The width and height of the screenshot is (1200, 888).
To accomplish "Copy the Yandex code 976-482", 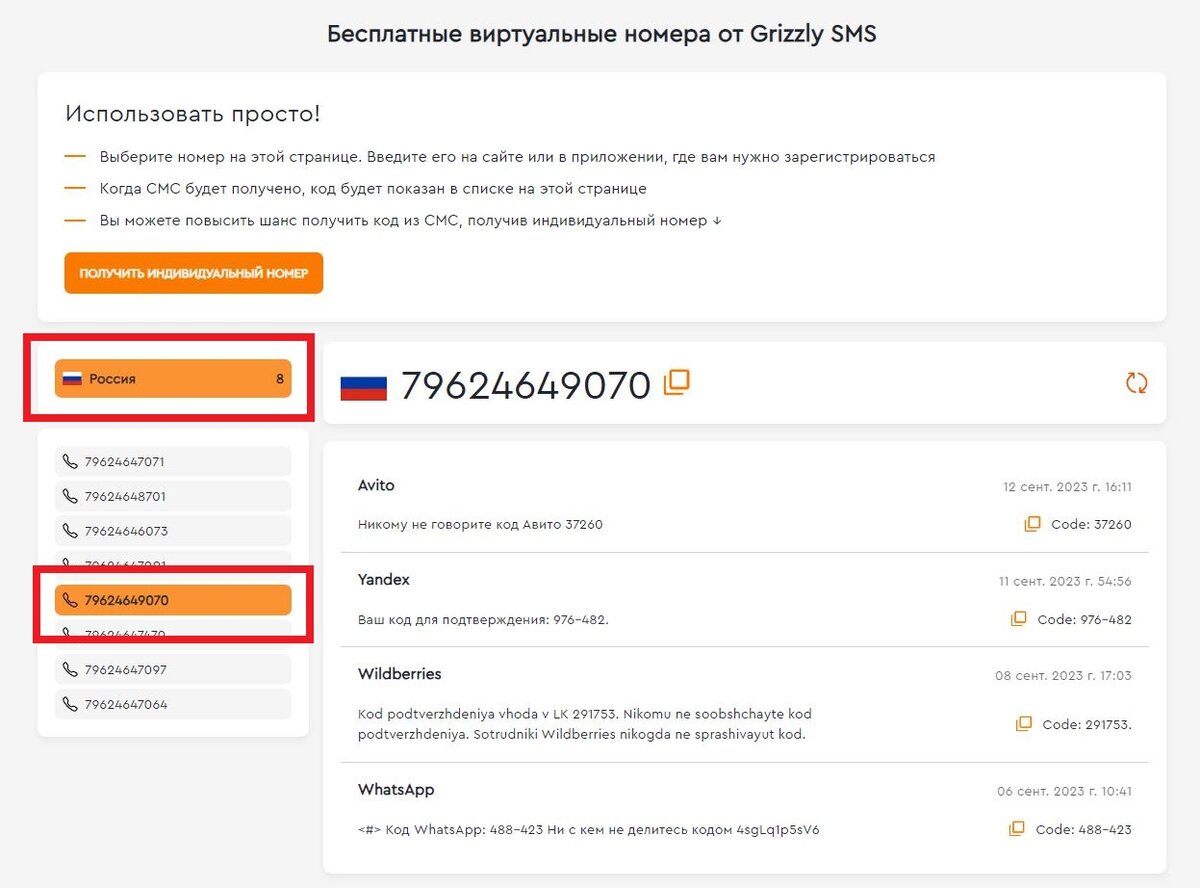I will pyautogui.click(x=1018, y=619).
